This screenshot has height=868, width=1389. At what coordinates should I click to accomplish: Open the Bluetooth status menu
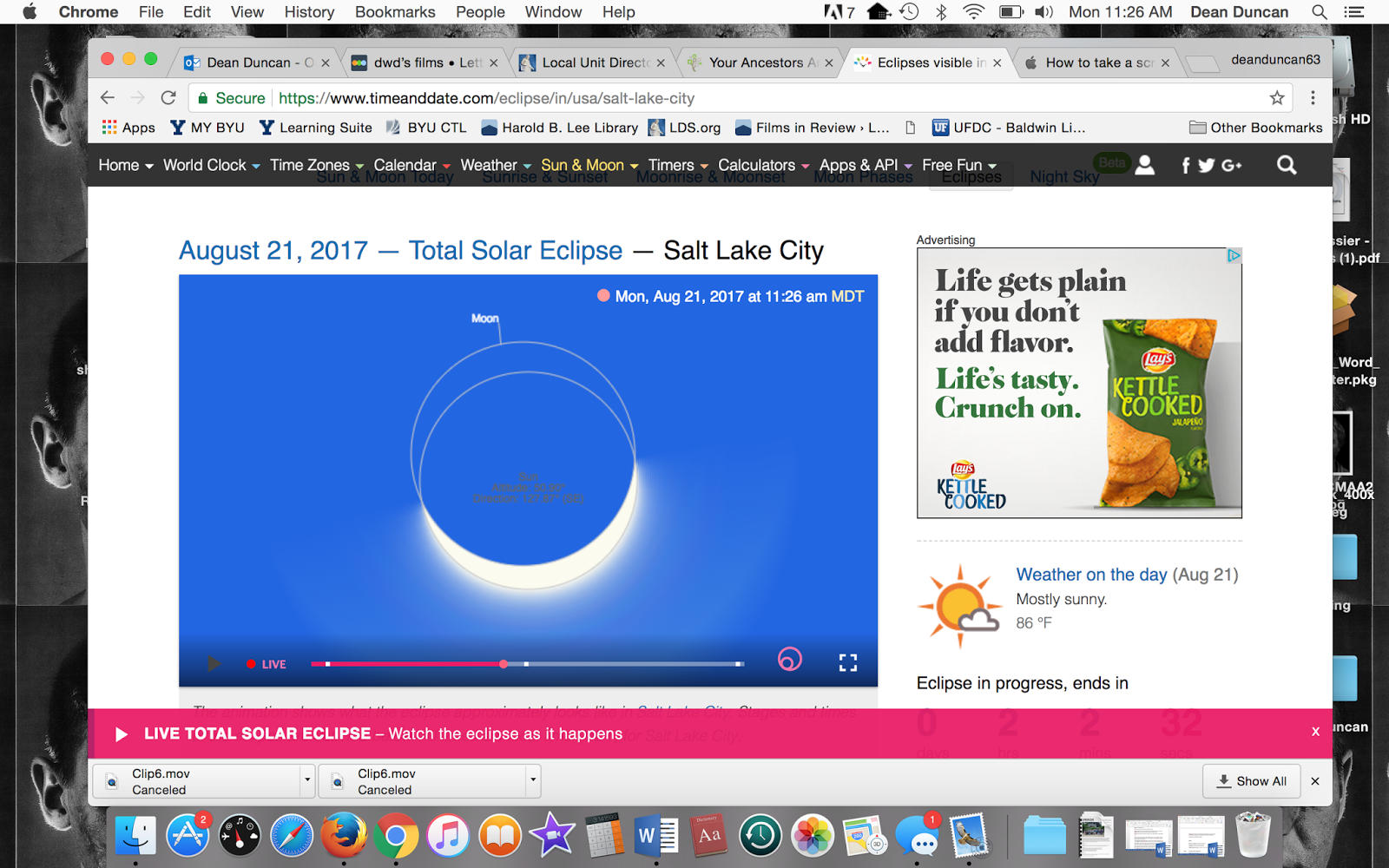942,12
